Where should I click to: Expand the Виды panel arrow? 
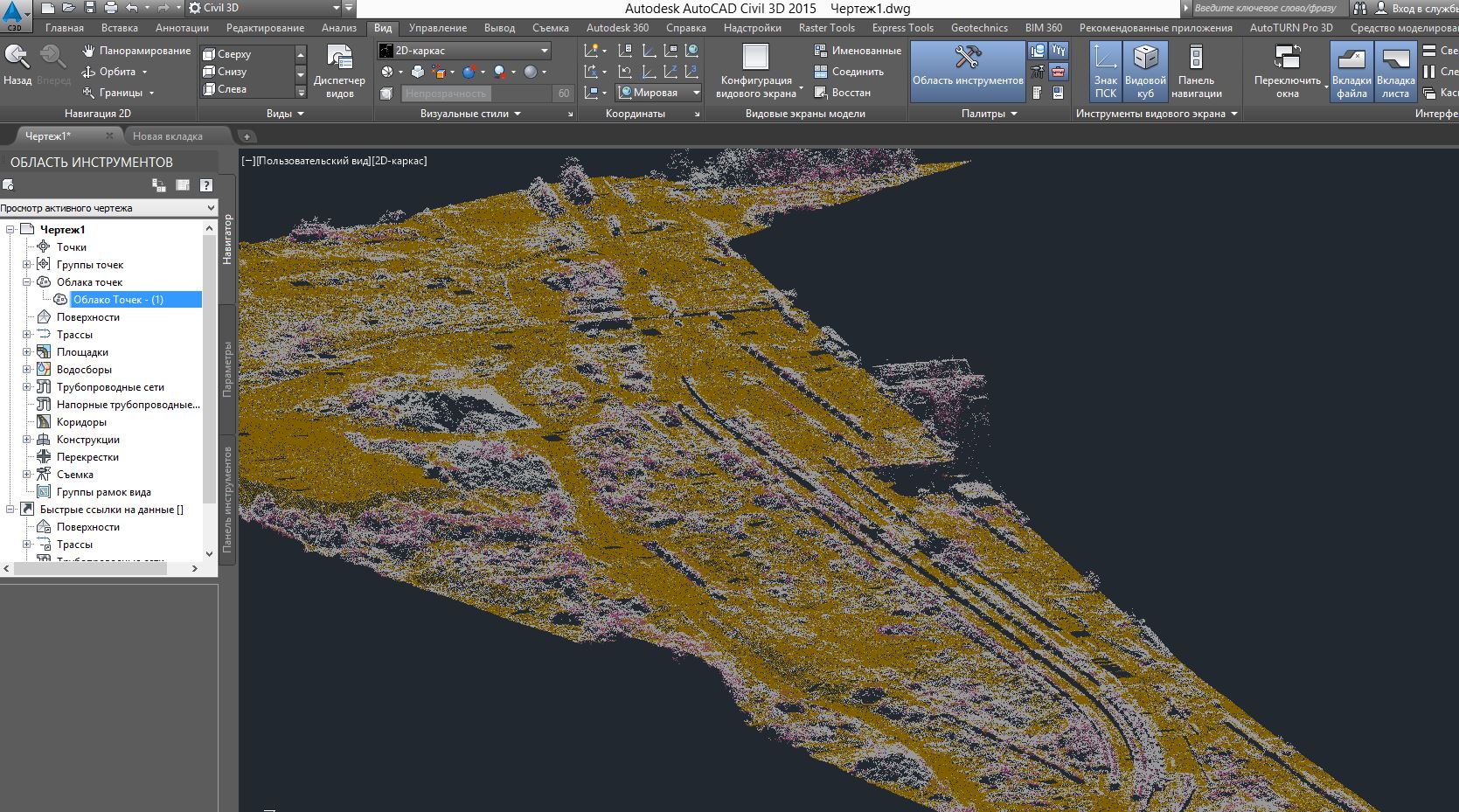pyautogui.click(x=301, y=114)
